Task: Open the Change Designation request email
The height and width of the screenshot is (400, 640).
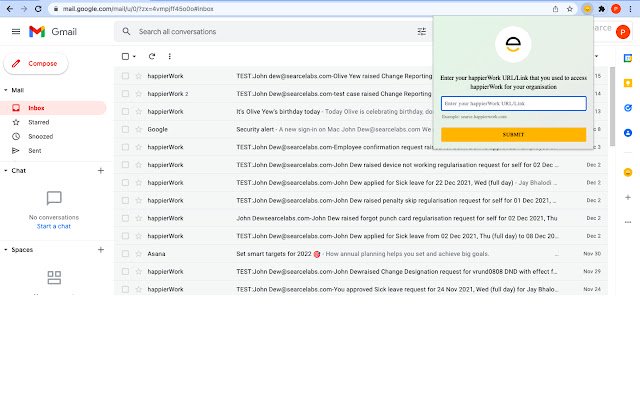Action: point(361,271)
